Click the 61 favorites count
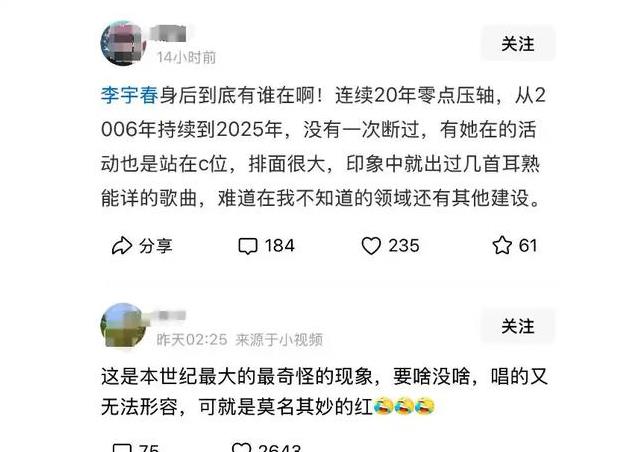 528,245
